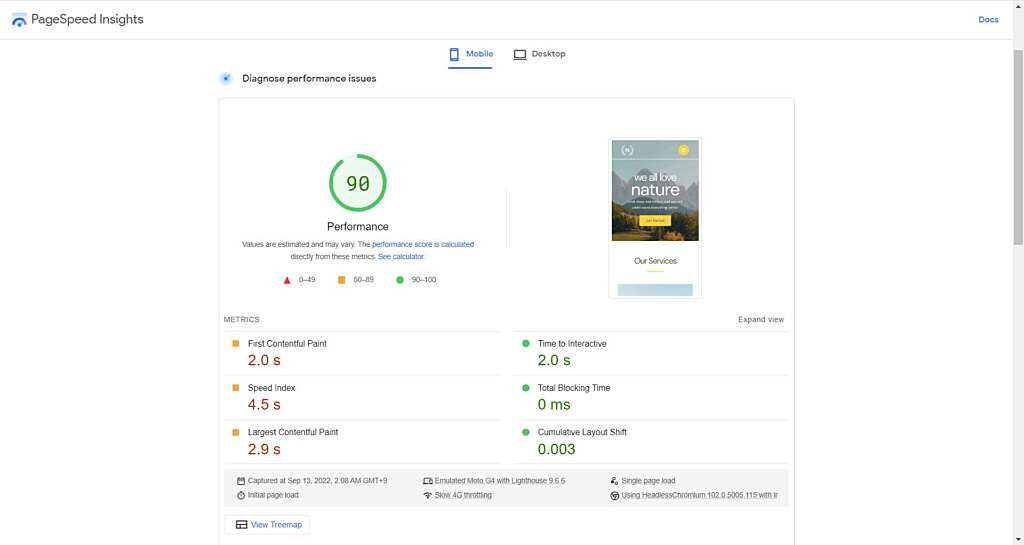Click the performance score 90 gauge
The image size is (1024, 545).
point(357,183)
